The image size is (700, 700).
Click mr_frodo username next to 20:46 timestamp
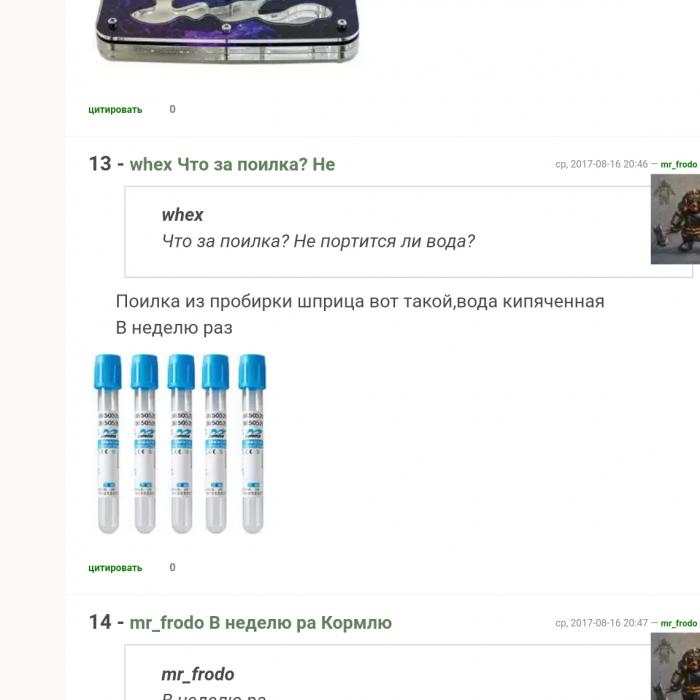(x=679, y=164)
